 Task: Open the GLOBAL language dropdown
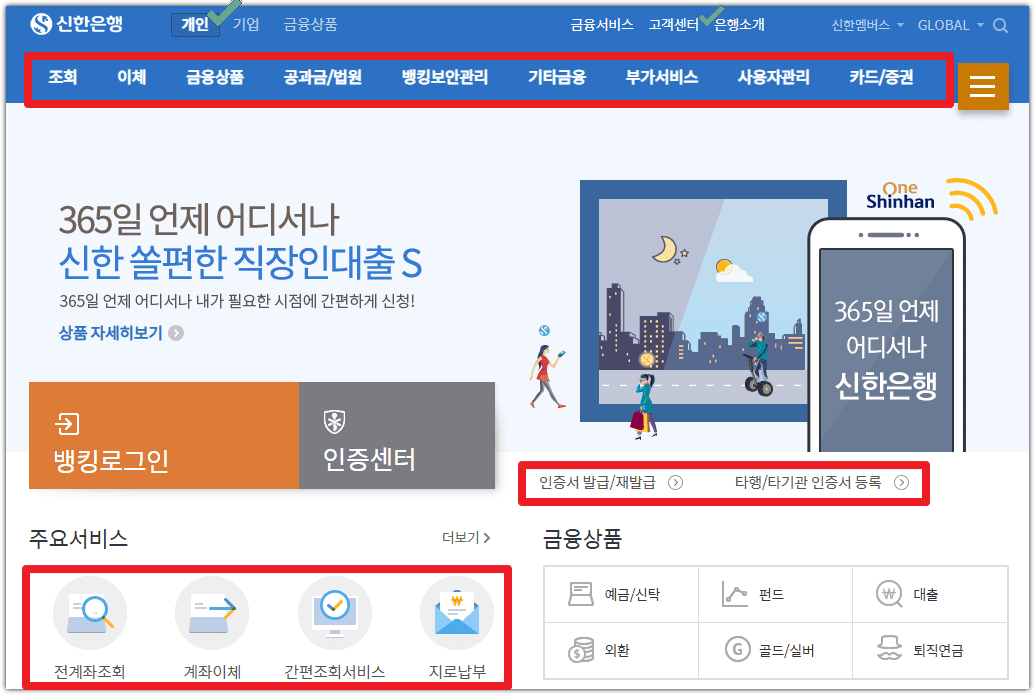click(x=946, y=25)
